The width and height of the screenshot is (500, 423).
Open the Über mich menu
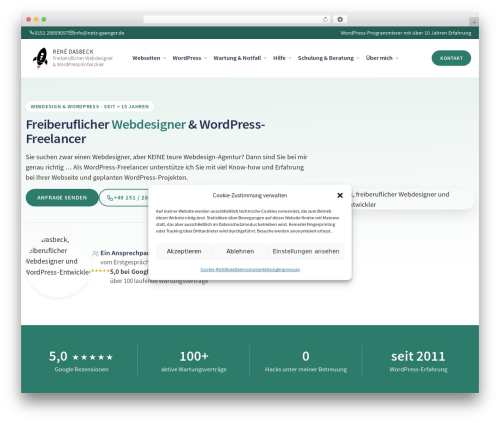coord(382,58)
